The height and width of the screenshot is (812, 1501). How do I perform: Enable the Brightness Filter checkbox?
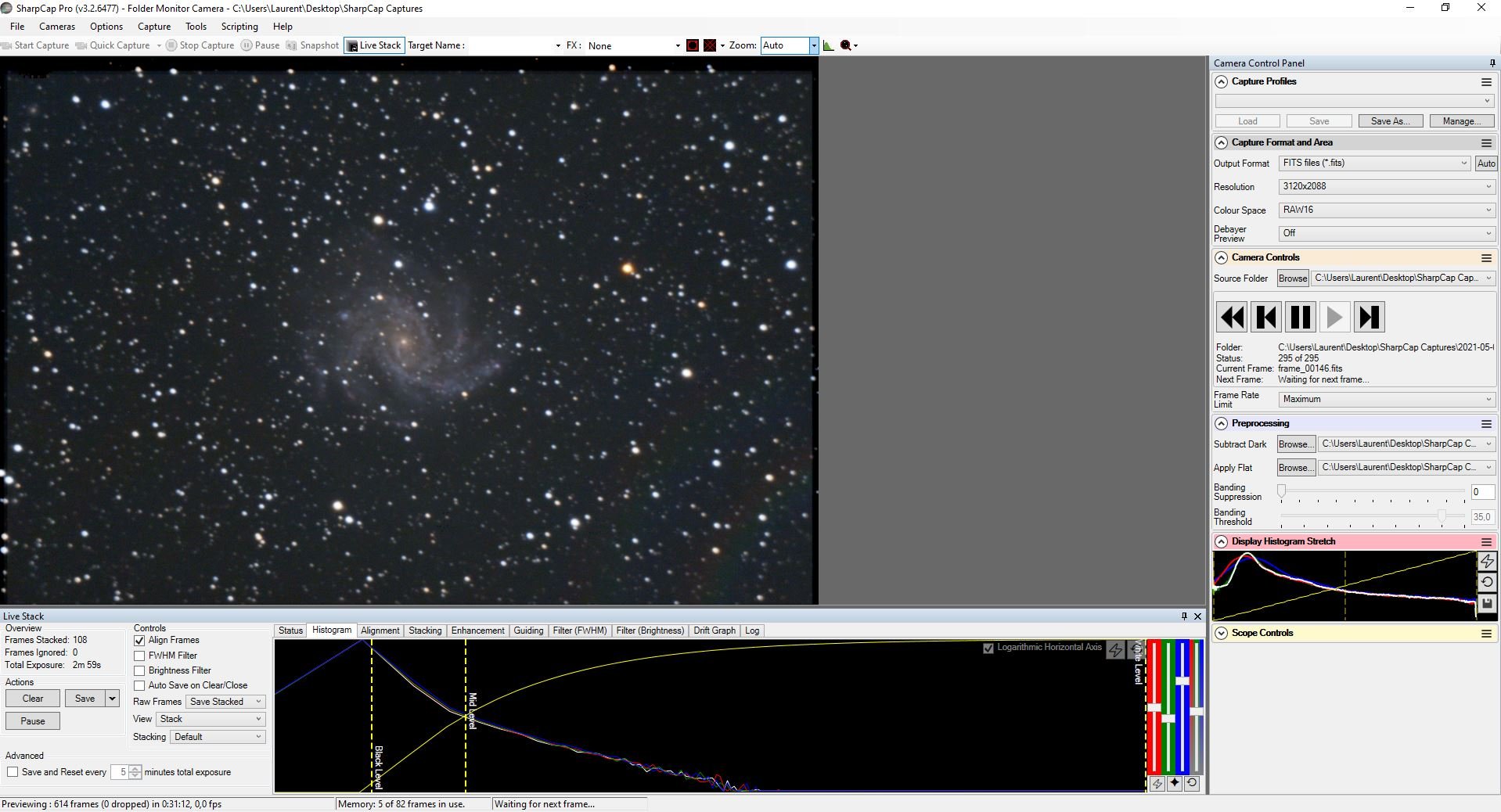[x=139, y=670]
